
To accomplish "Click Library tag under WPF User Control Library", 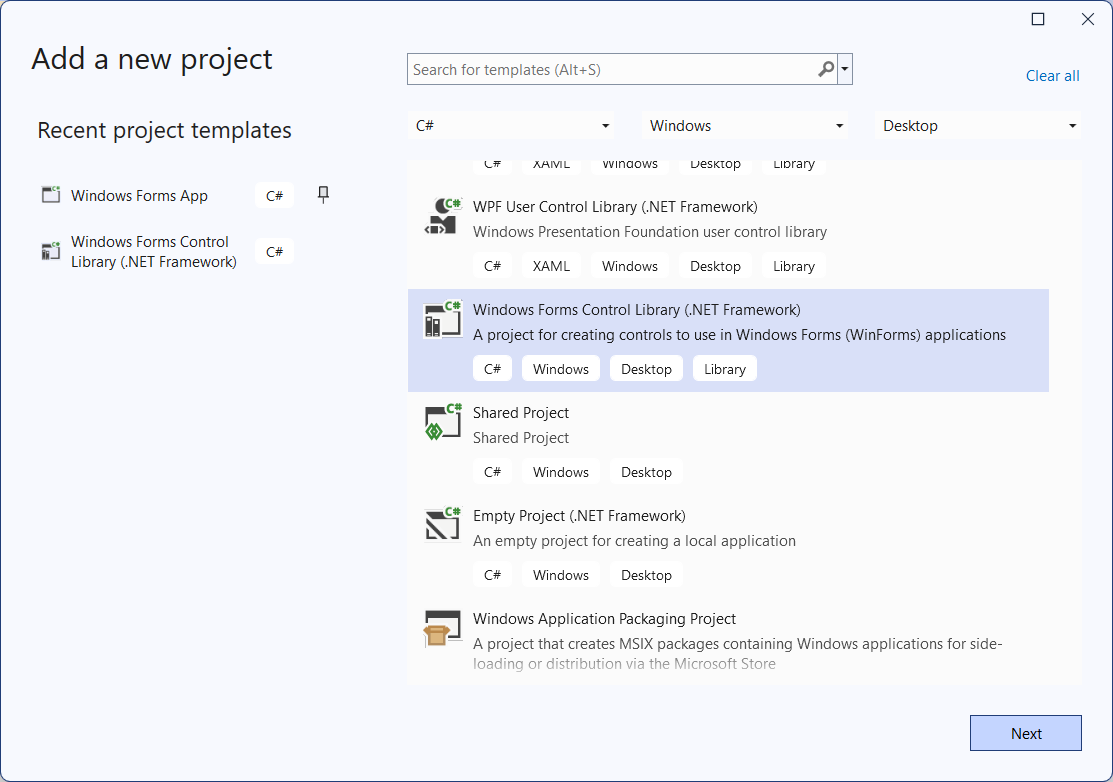I will coord(794,266).
